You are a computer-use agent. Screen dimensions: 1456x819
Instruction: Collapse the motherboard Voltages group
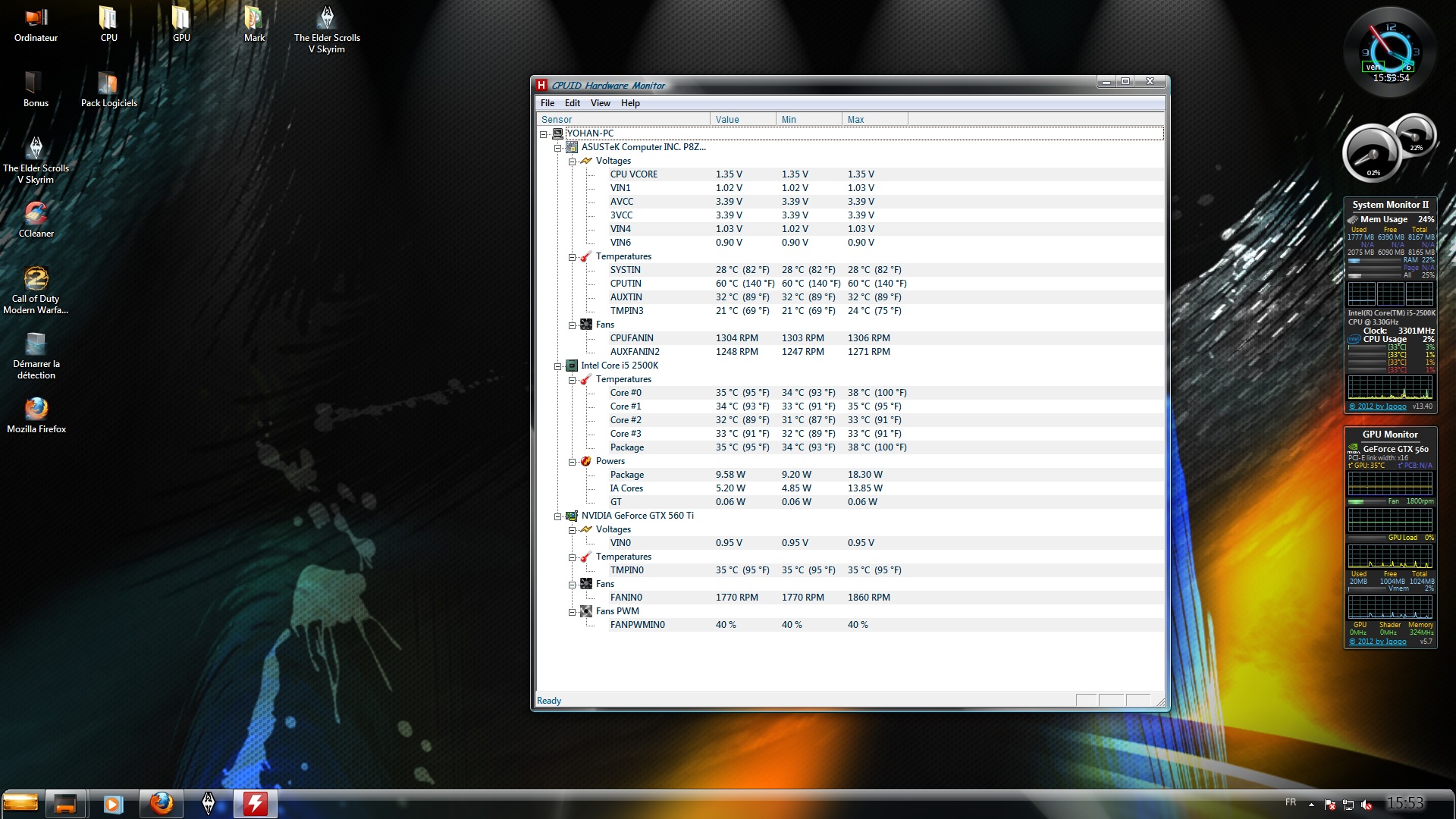pyautogui.click(x=573, y=162)
